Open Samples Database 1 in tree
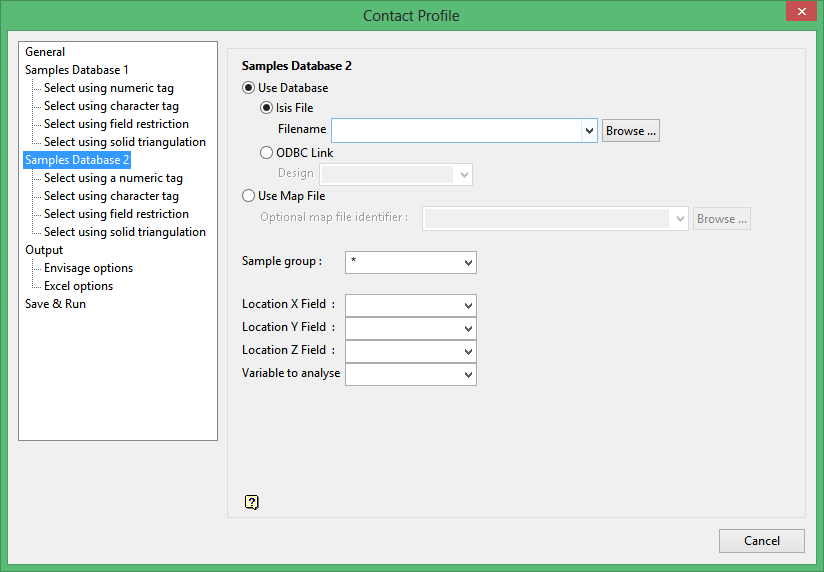 click(x=77, y=70)
